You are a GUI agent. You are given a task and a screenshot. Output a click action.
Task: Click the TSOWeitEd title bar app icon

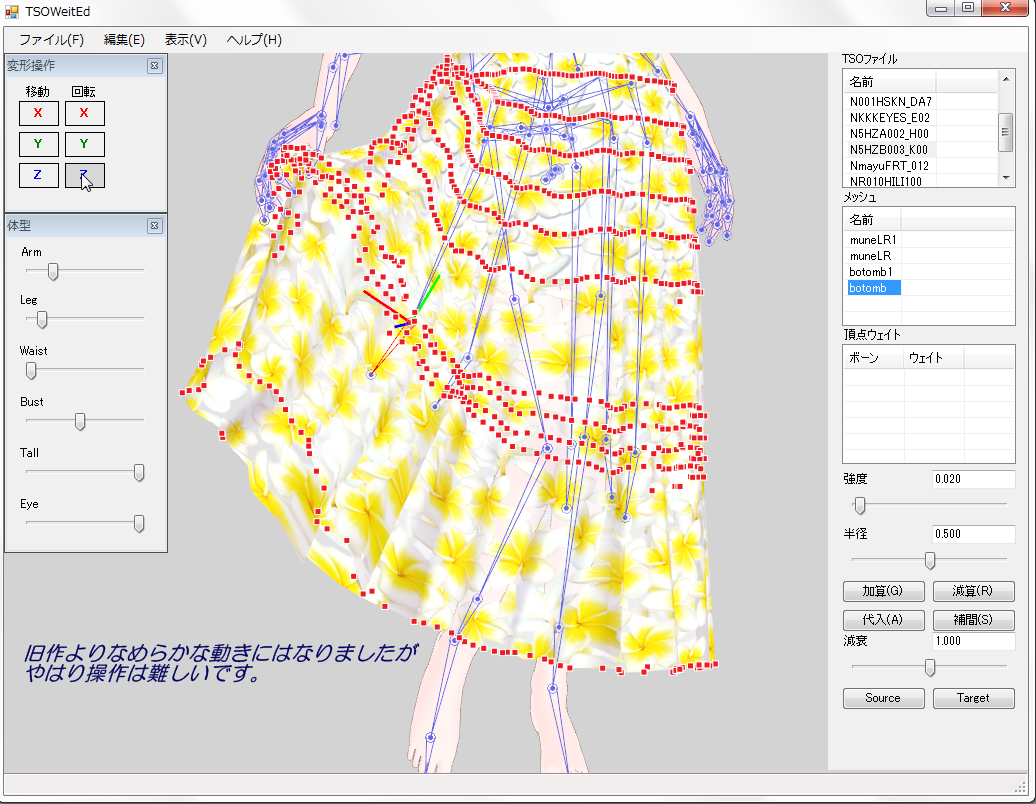(x=12, y=11)
